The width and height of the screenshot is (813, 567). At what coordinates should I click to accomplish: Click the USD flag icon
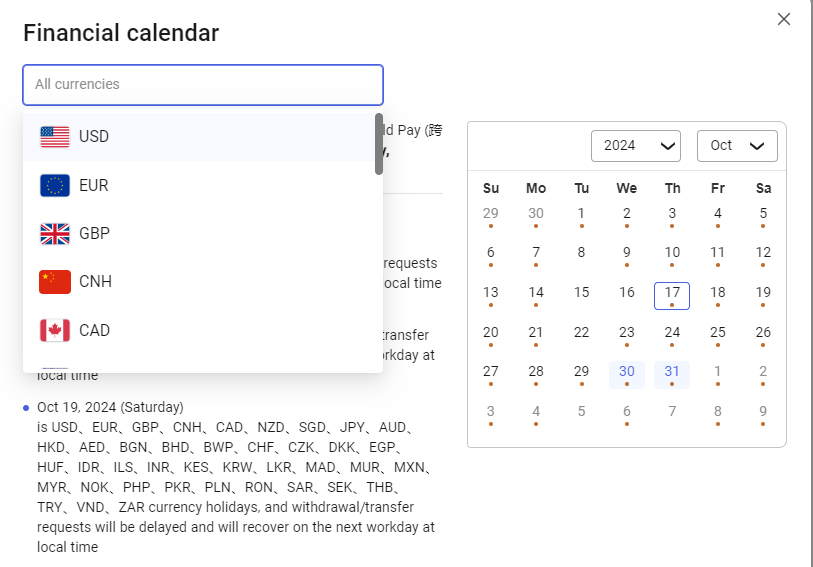[x=55, y=137]
